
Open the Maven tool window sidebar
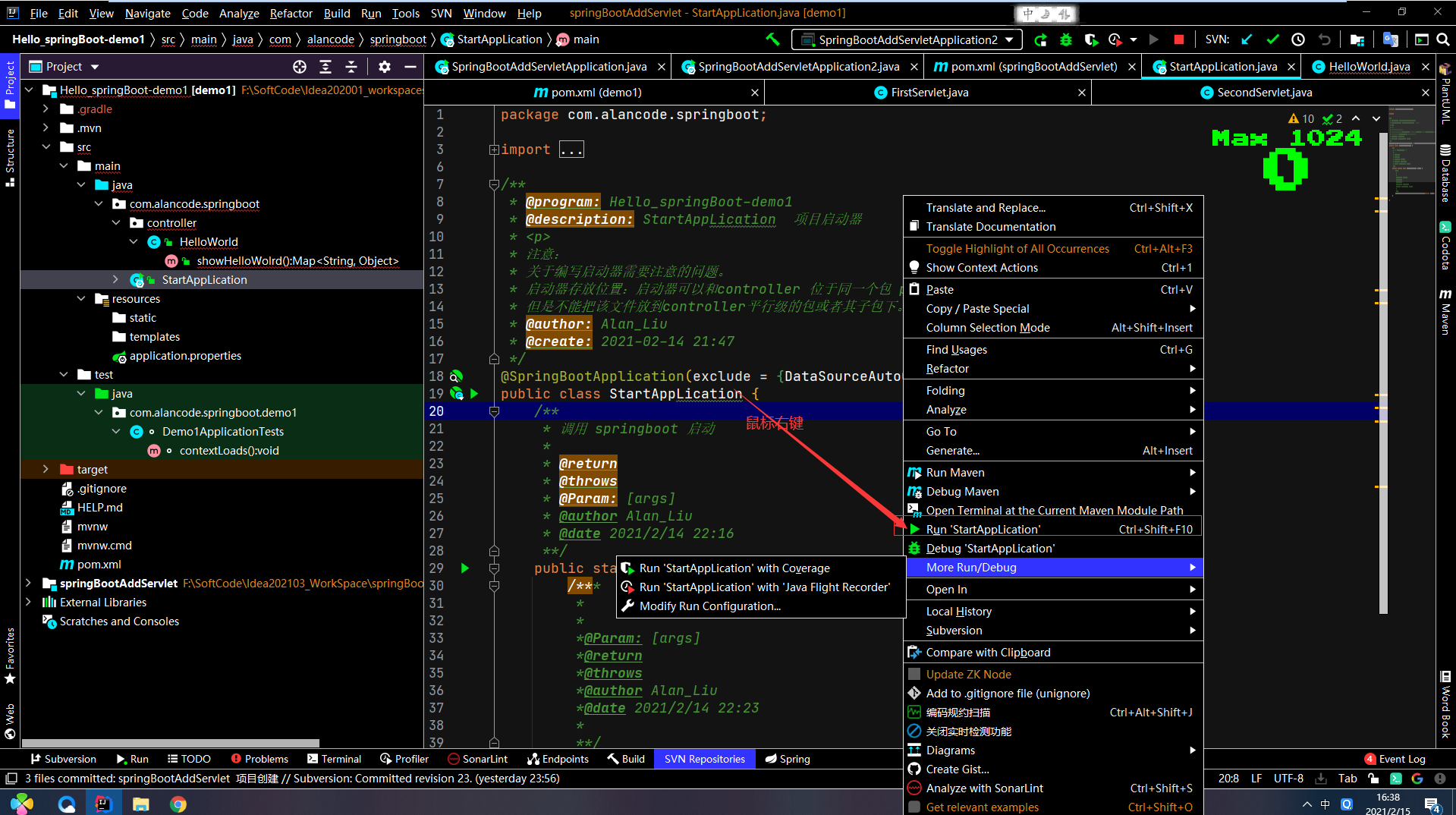tap(1445, 311)
